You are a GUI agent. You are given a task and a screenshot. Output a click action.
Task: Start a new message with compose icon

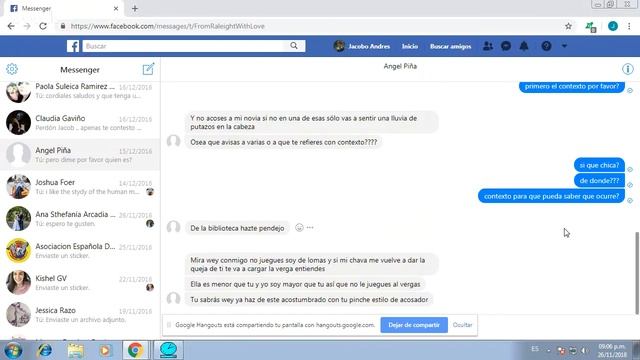(x=148, y=69)
